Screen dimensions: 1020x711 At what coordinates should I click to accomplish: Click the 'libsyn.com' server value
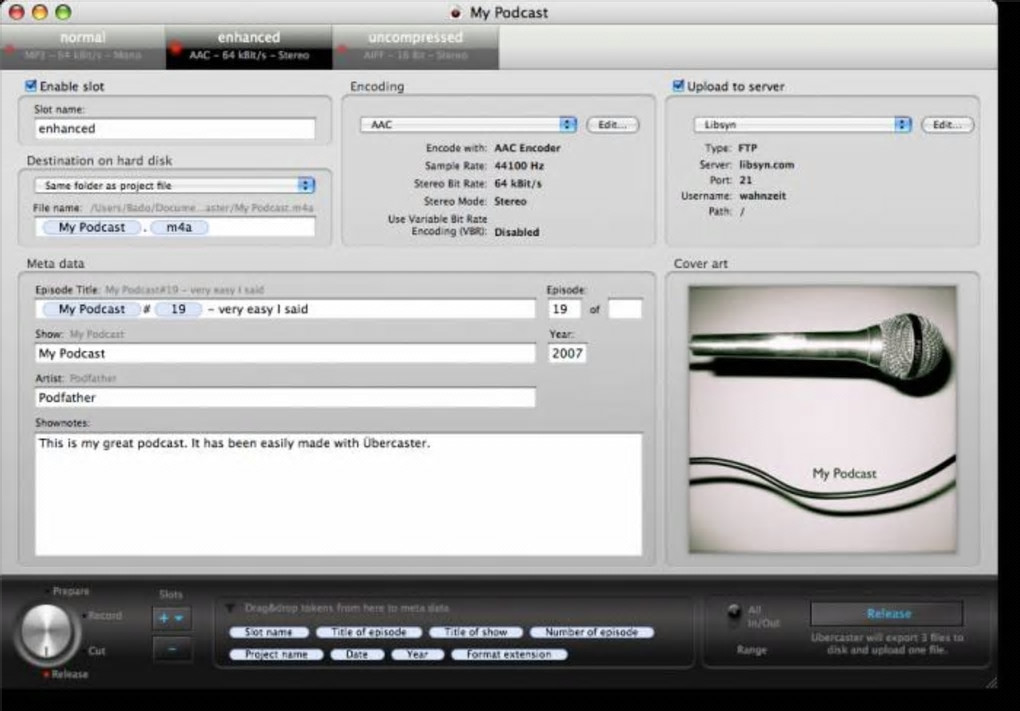[x=766, y=165]
